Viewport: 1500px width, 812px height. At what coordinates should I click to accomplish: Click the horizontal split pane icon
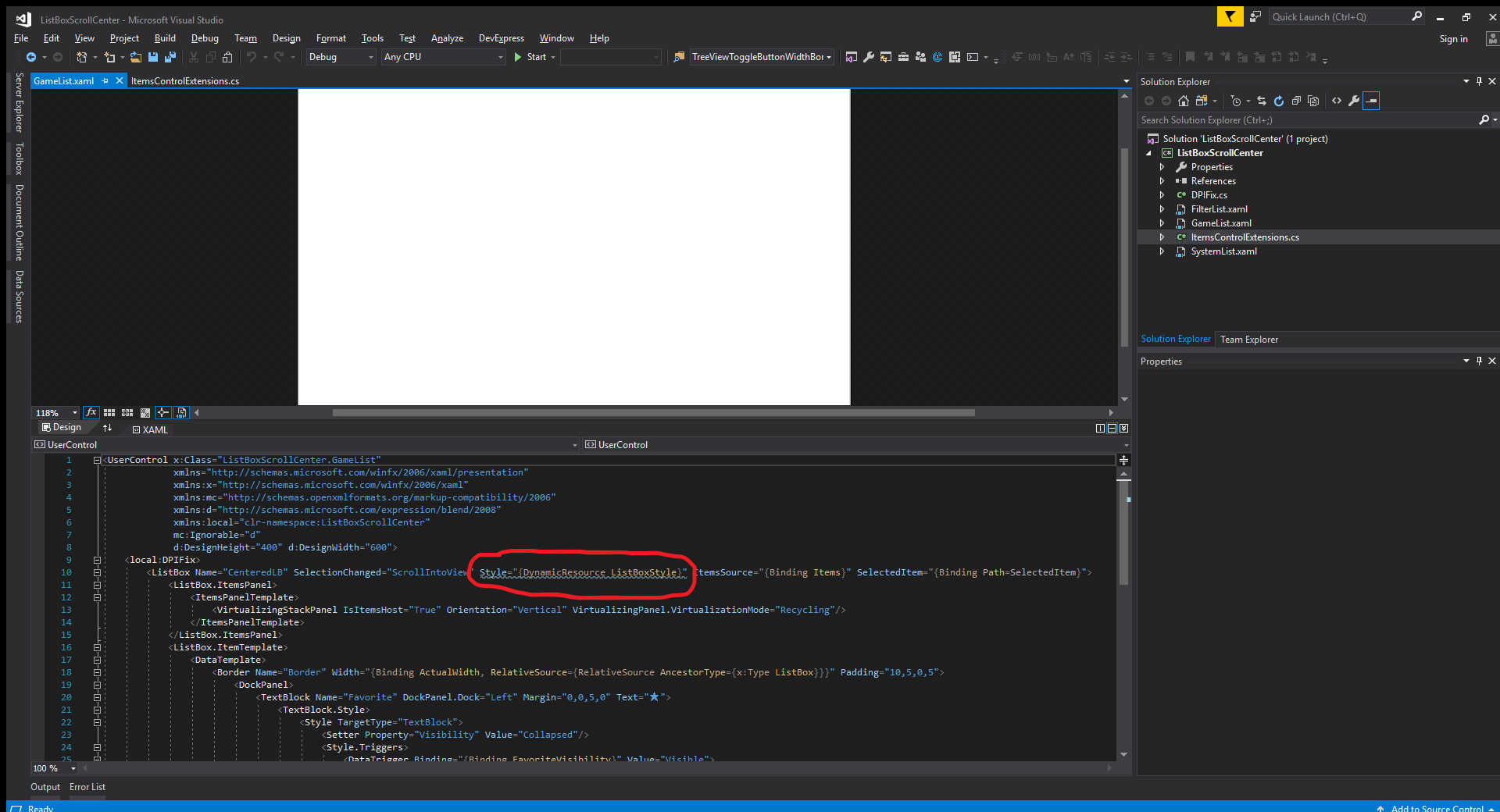pyautogui.click(x=1112, y=428)
